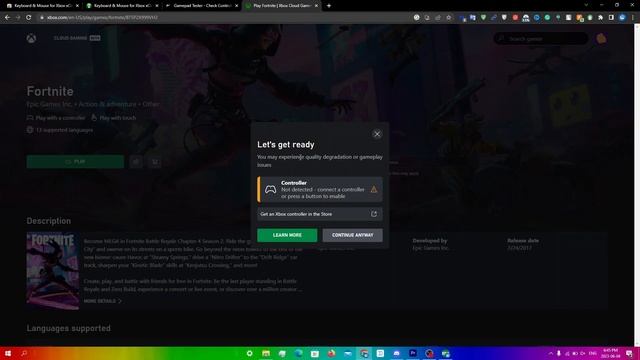The image size is (640, 360).
Task: Click the Play with a controller label
Action: [60, 118]
